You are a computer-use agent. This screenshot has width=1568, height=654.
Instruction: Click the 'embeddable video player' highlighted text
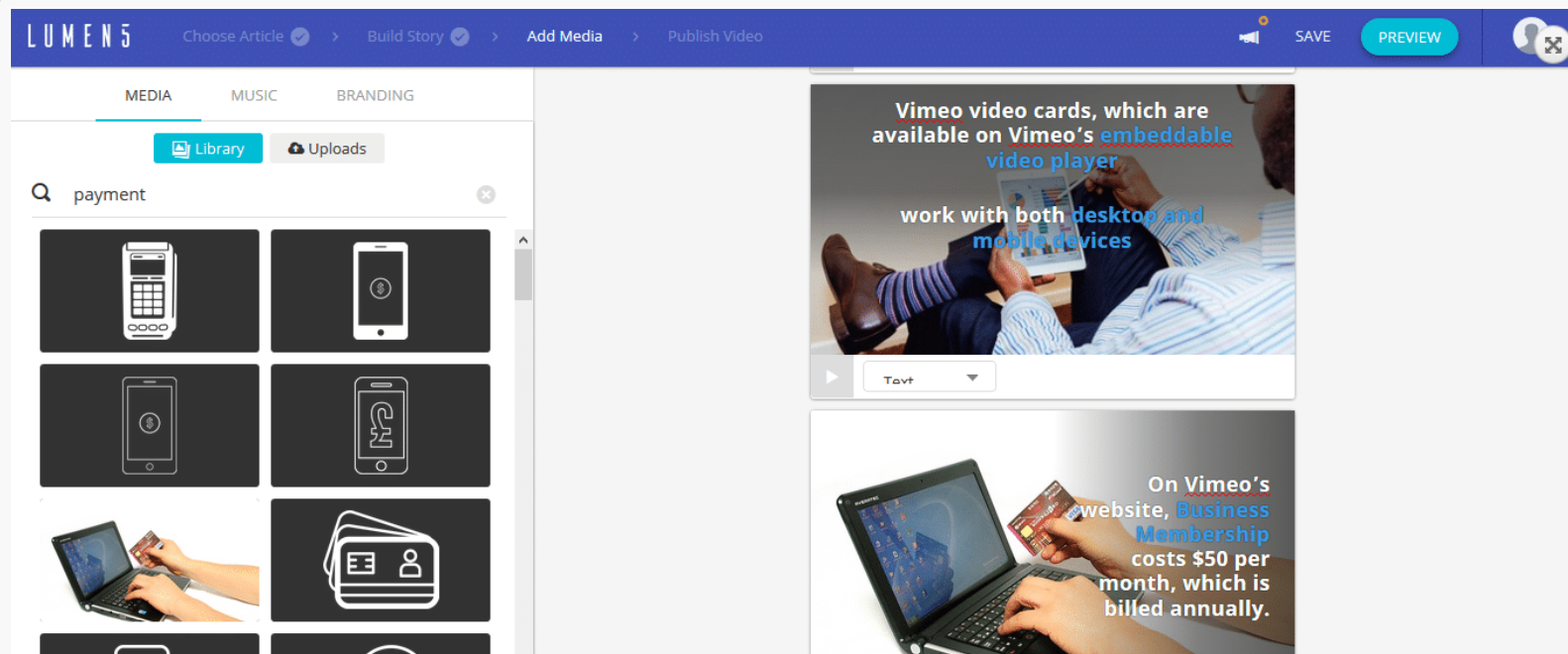(x=1109, y=148)
